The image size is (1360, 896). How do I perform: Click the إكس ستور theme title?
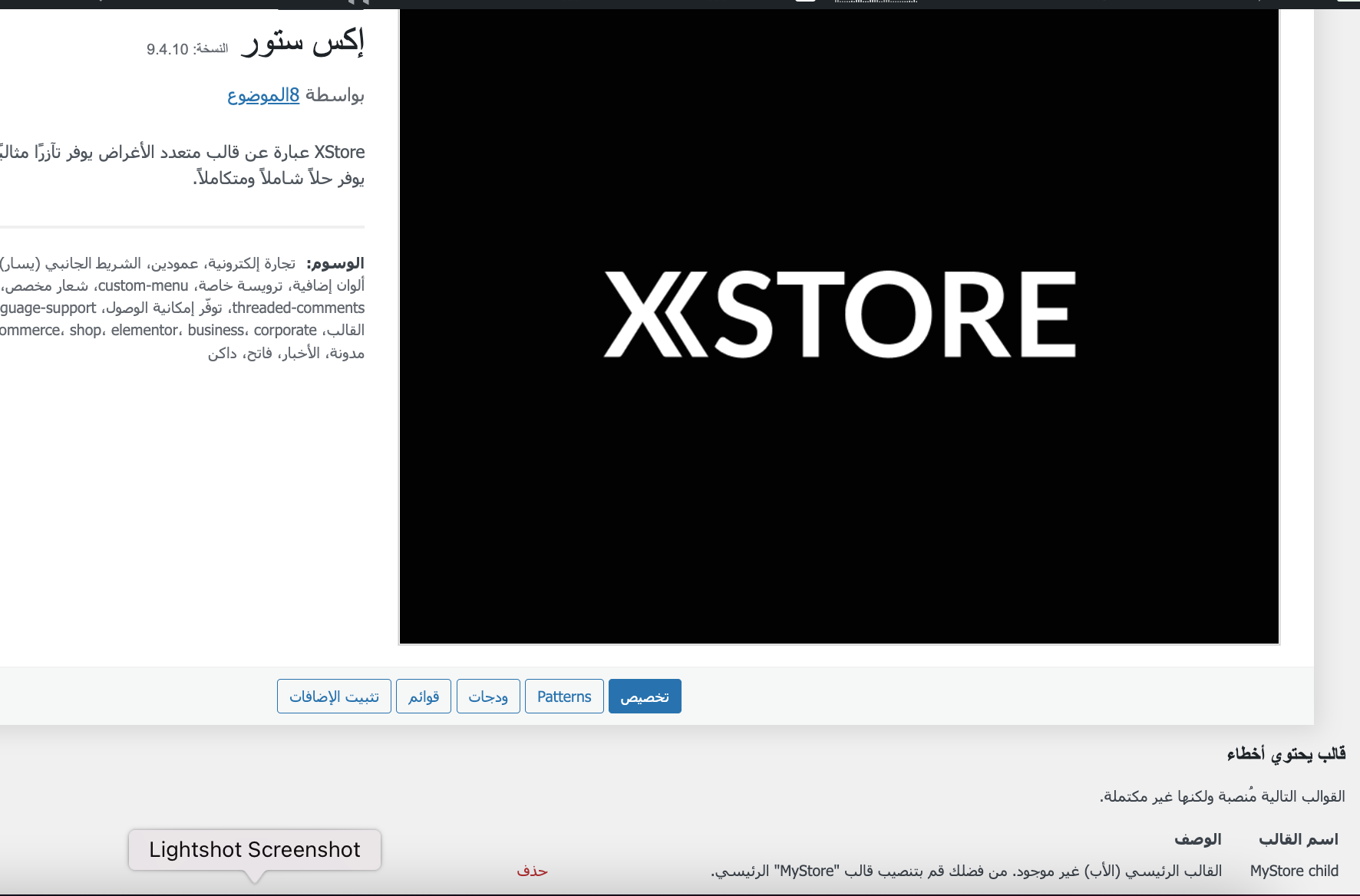pyautogui.click(x=303, y=41)
